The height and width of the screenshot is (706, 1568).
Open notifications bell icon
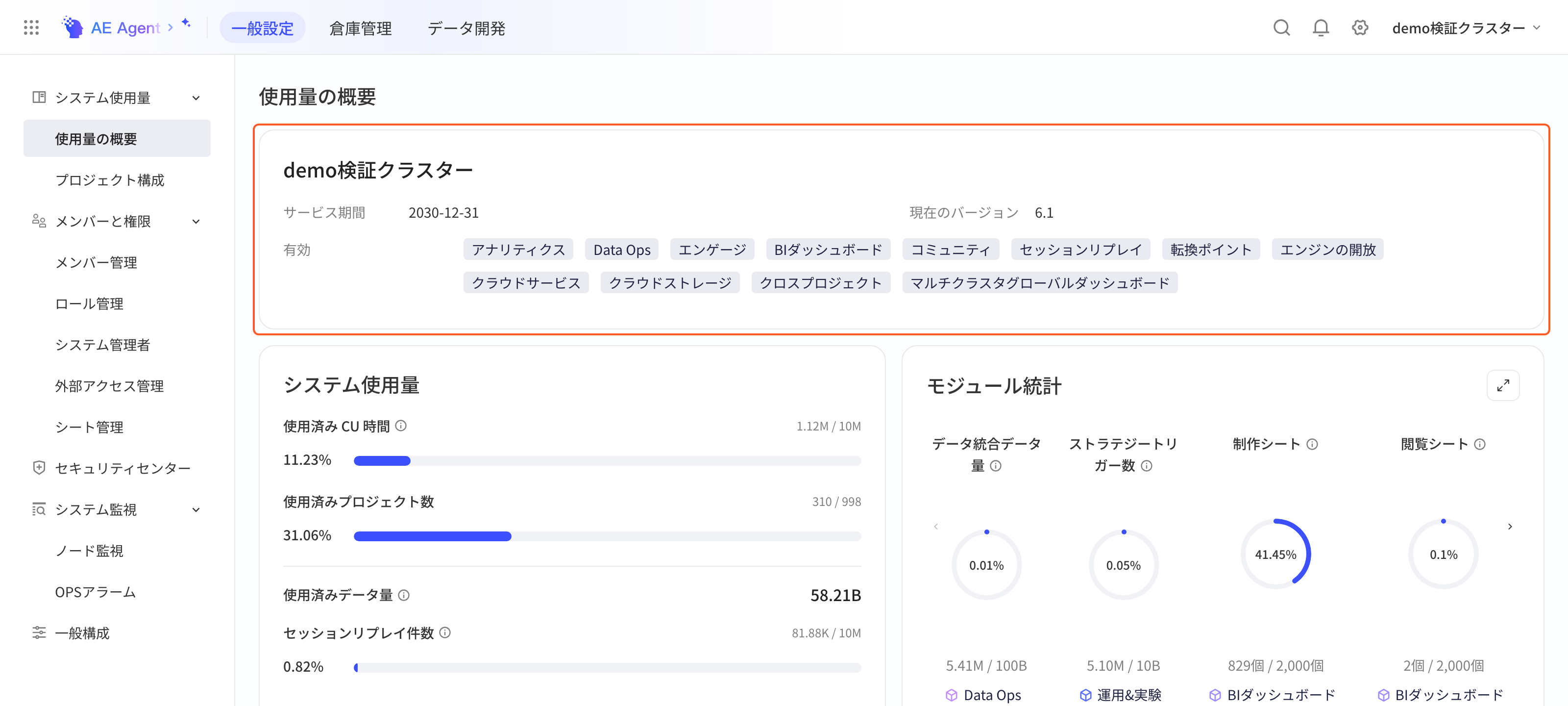pos(1320,27)
